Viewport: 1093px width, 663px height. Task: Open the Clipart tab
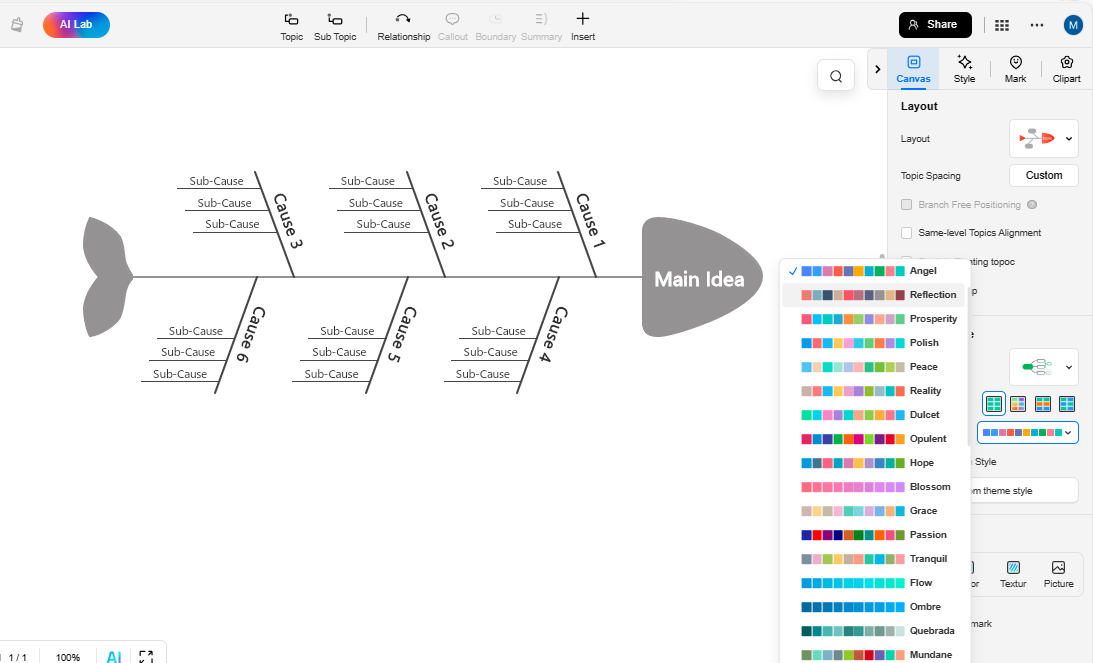pyautogui.click(x=1066, y=68)
